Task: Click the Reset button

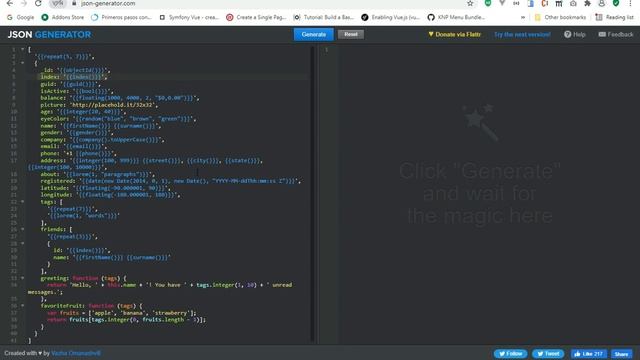Action: coord(351,34)
